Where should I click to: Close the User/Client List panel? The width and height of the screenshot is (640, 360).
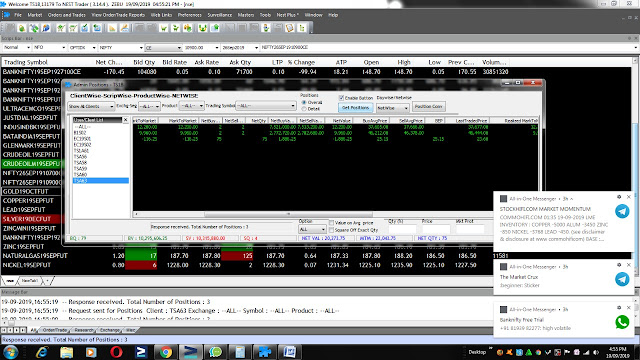coord(125,120)
